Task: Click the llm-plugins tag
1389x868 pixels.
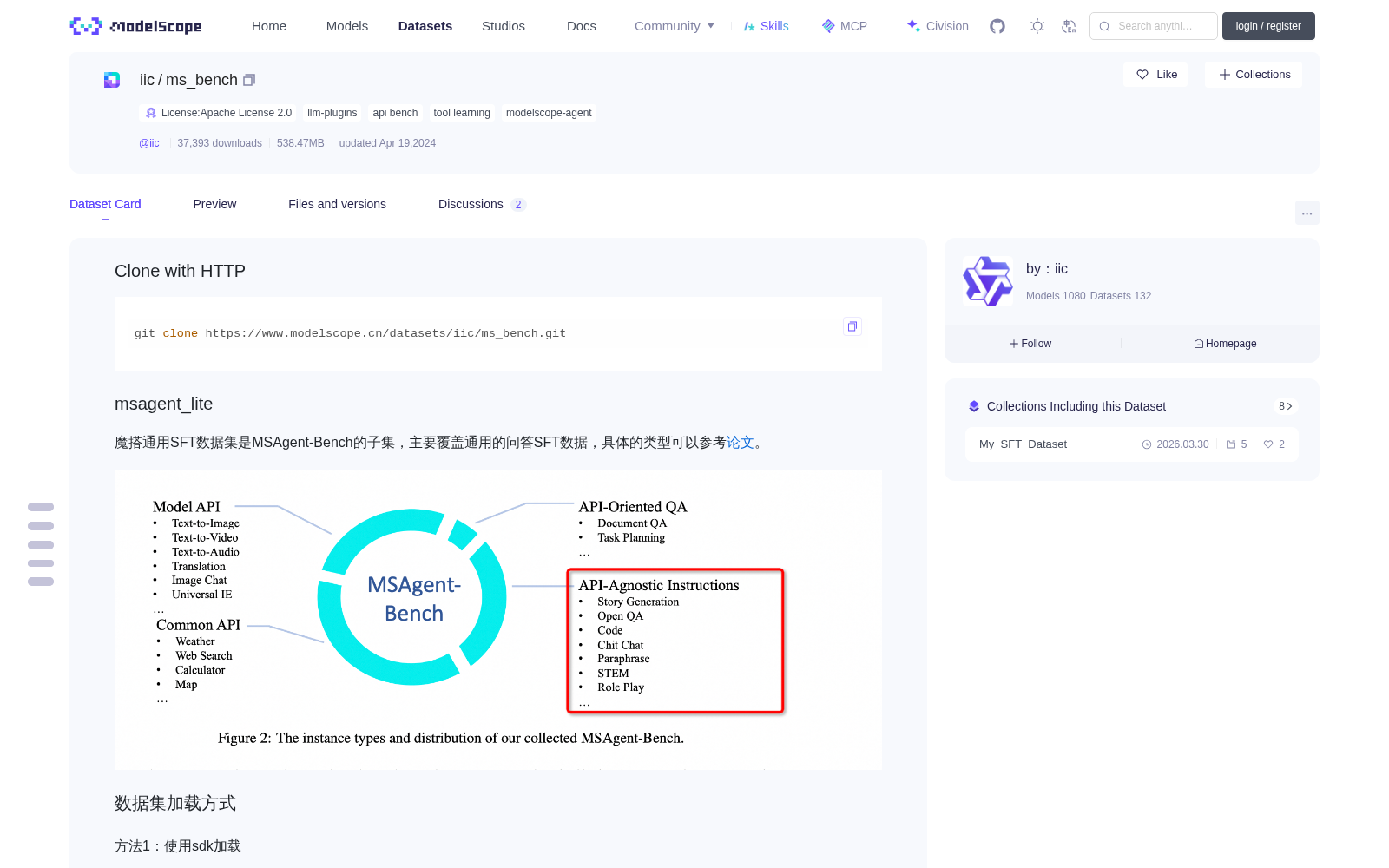Action: point(332,113)
